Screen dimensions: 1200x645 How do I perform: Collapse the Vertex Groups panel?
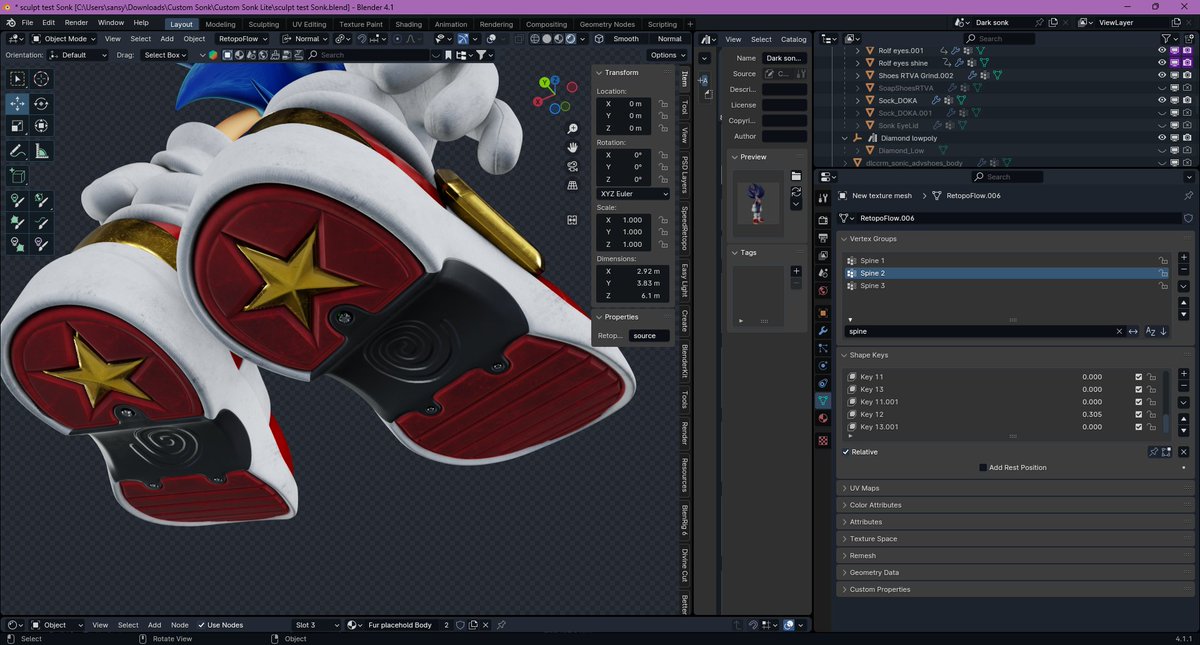pyautogui.click(x=872, y=239)
